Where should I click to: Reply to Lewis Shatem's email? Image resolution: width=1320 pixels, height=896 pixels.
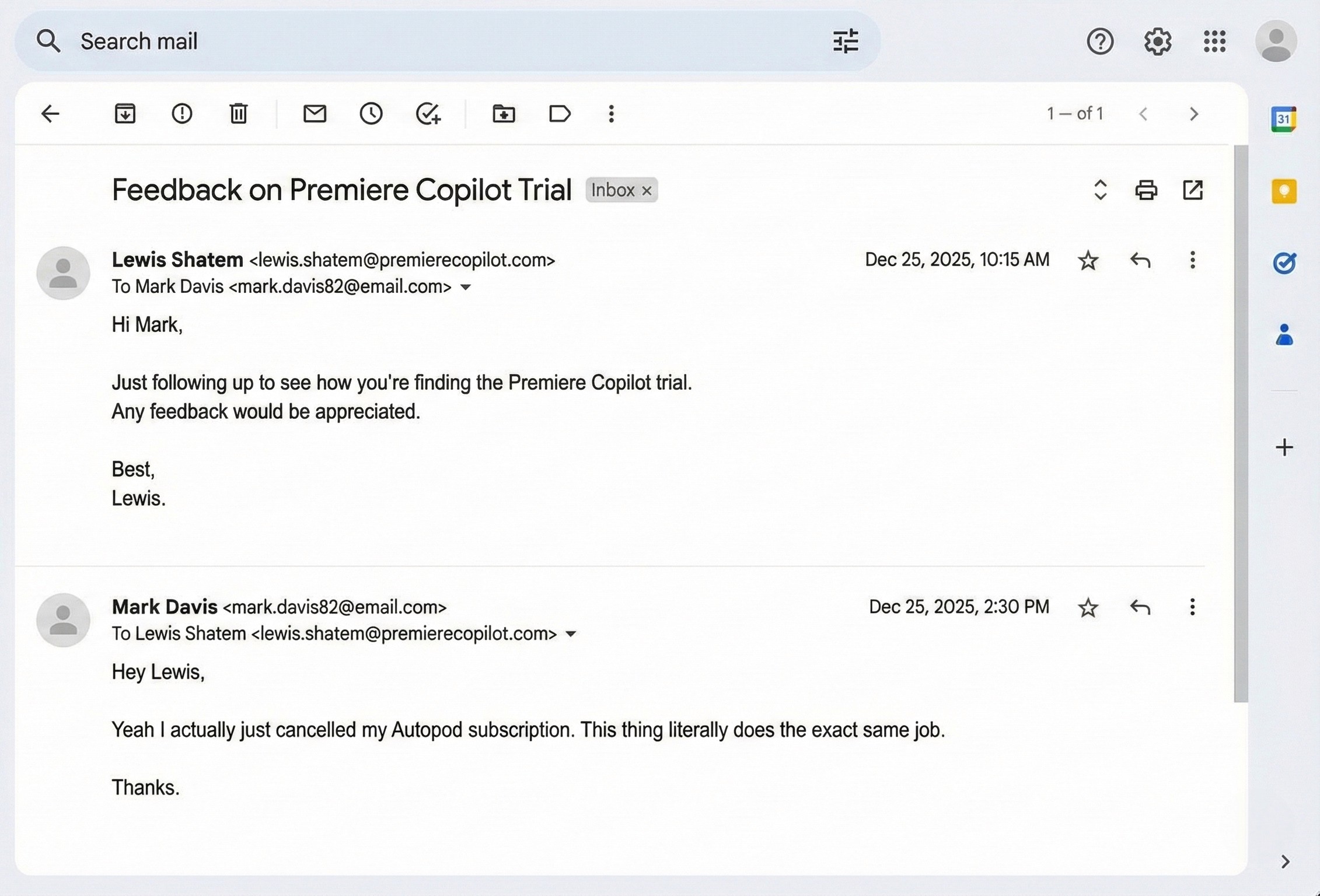1140,260
